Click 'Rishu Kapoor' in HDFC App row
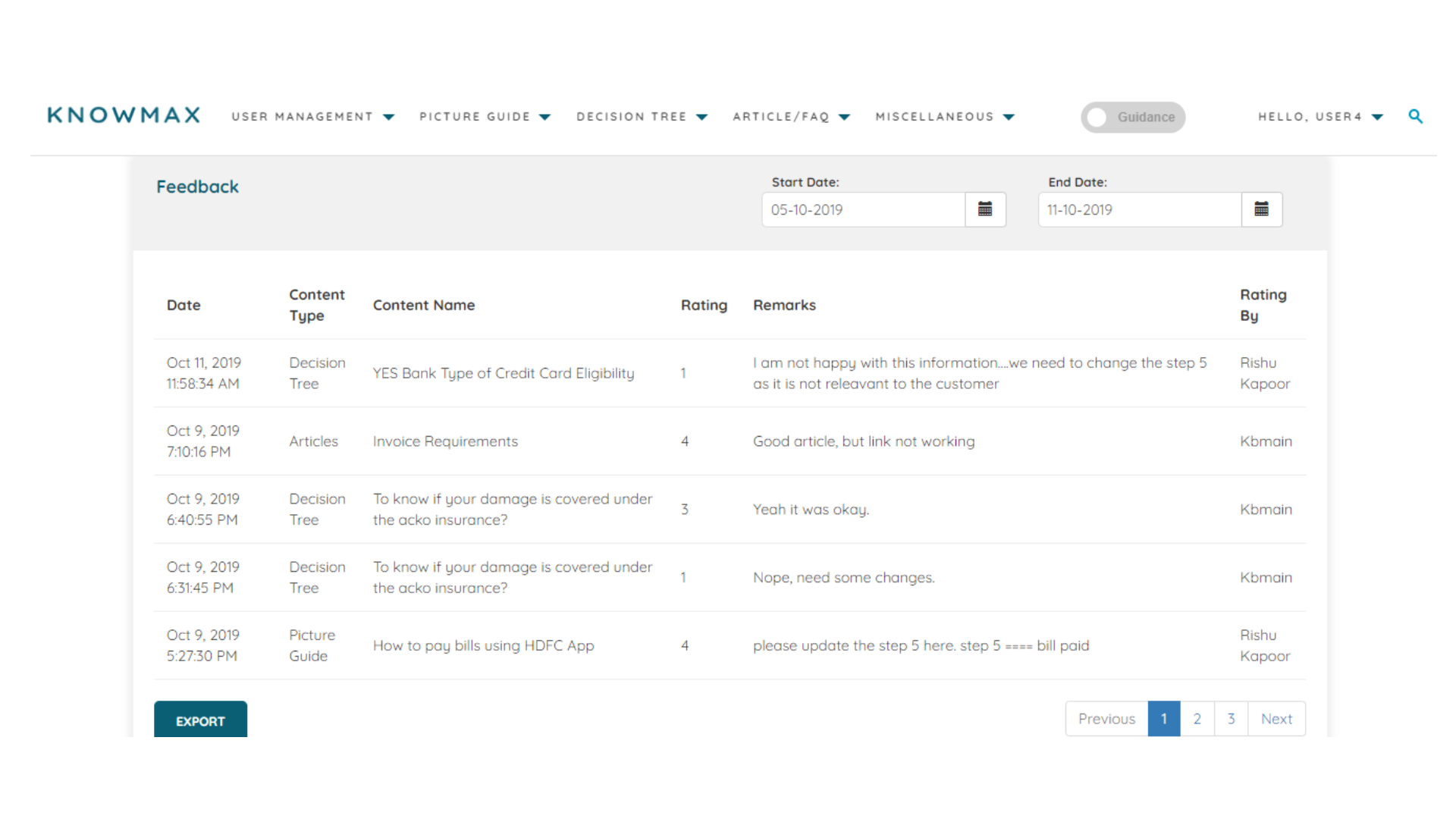 pos(1265,646)
